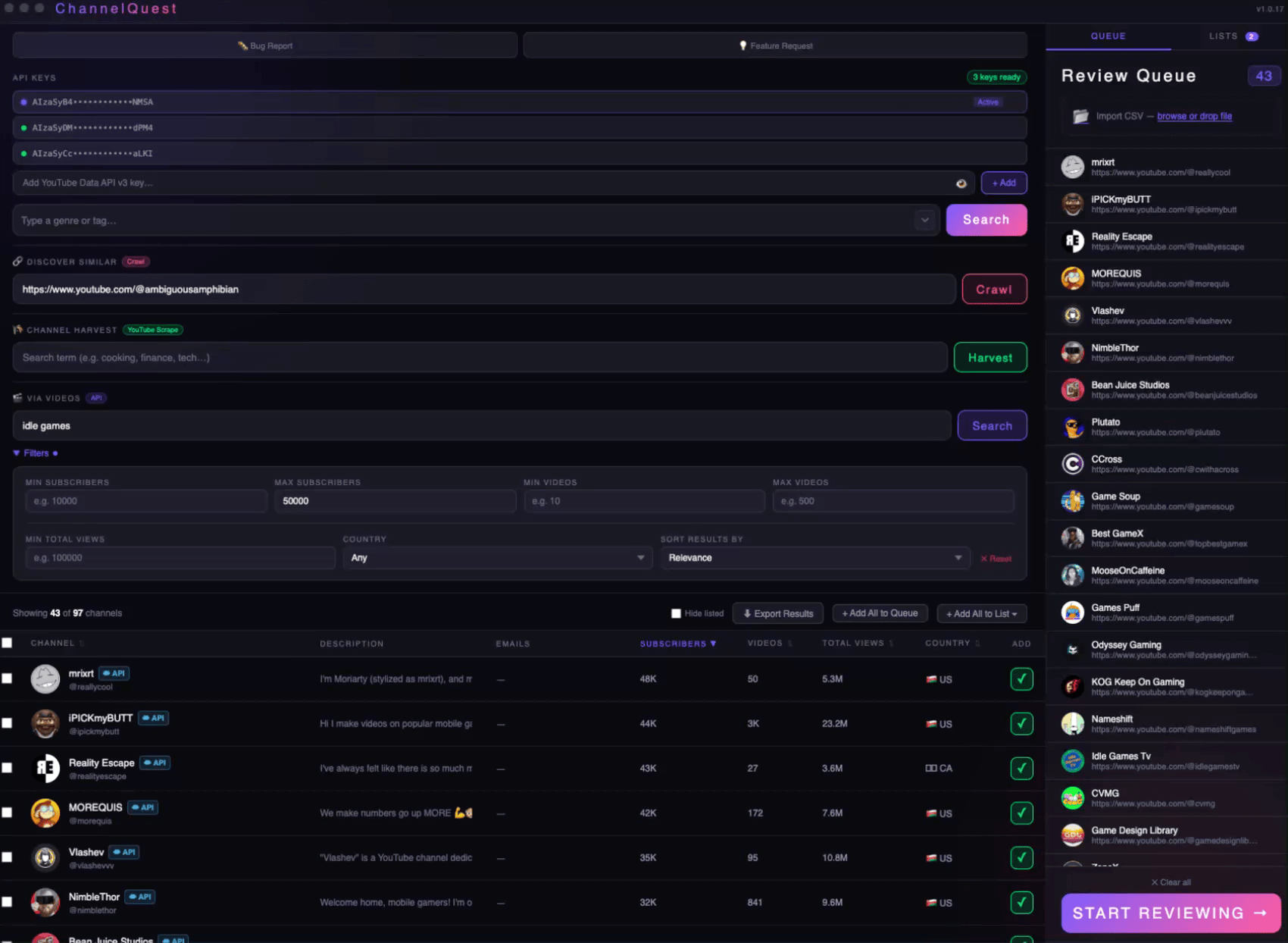Select the Reality Escape row checkbox

(7, 768)
